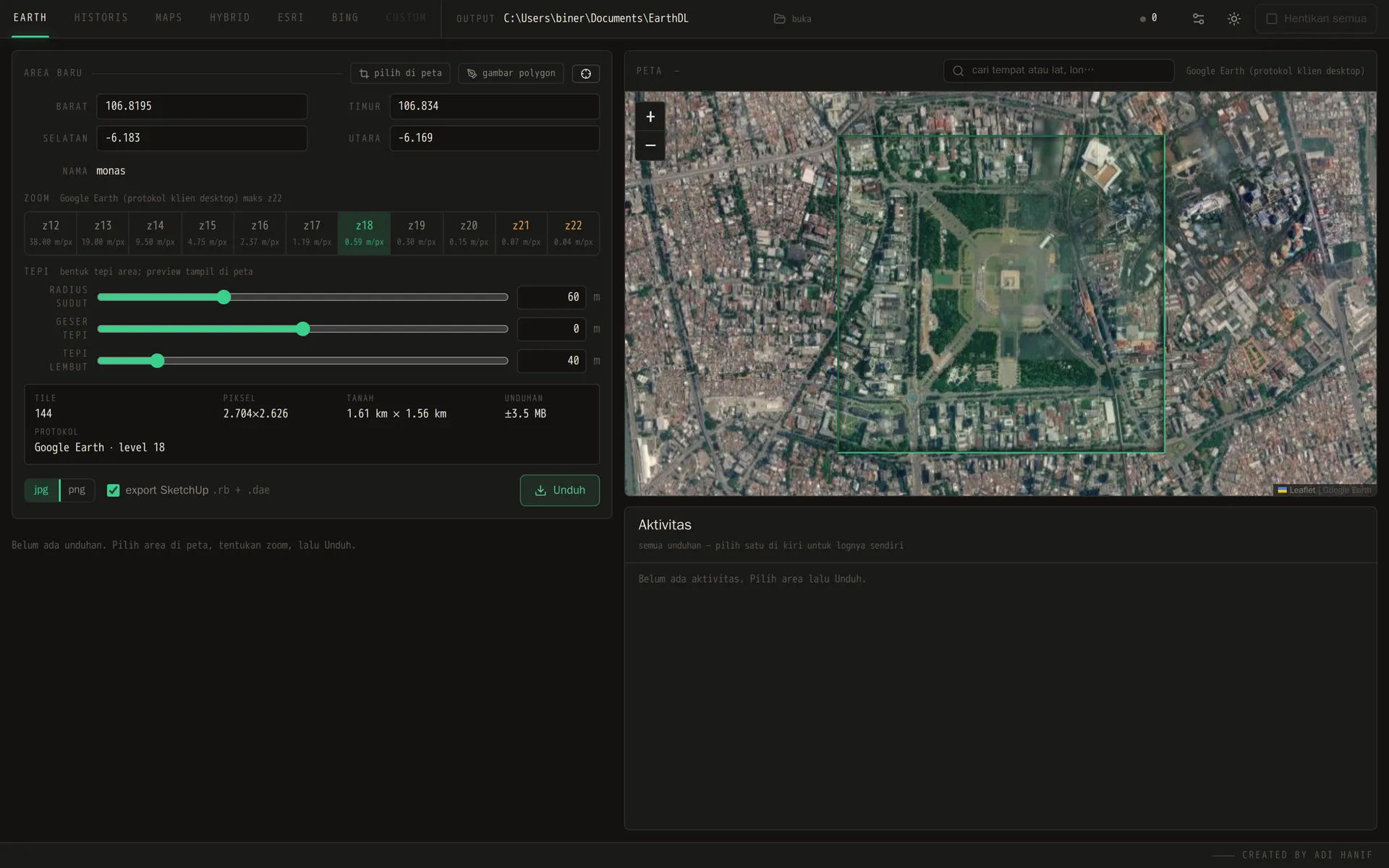Switch to the HISTORIS tab
1389x868 pixels.
pyautogui.click(x=101, y=18)
